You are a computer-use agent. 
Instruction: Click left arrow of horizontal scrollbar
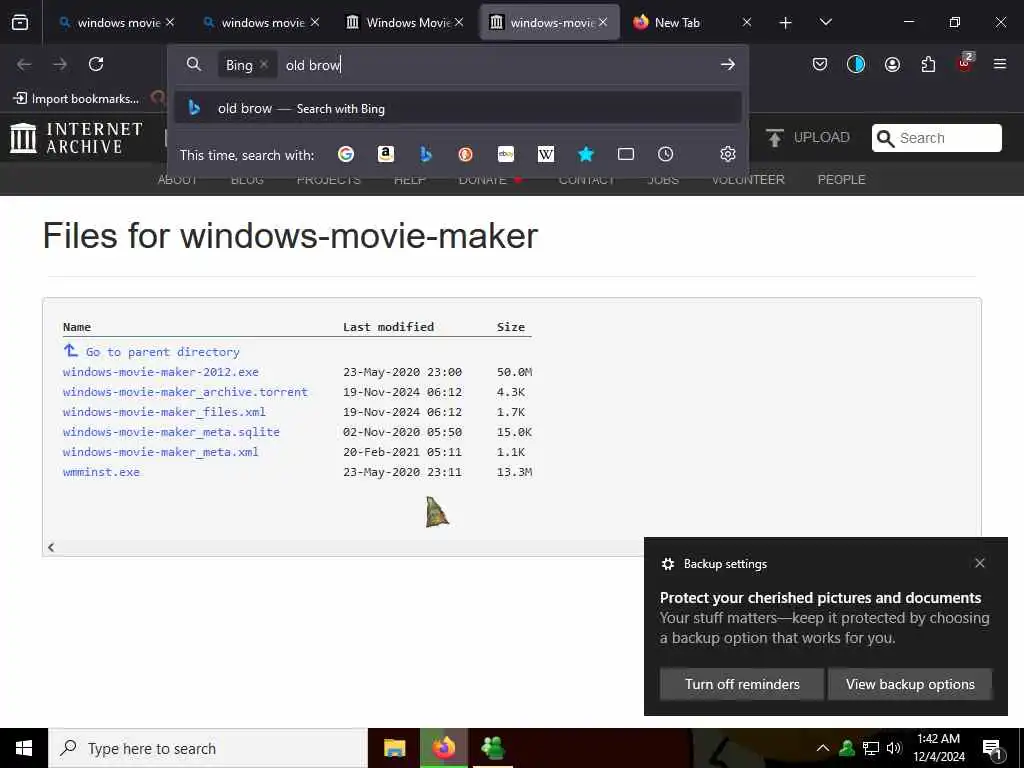click(51, 547)
